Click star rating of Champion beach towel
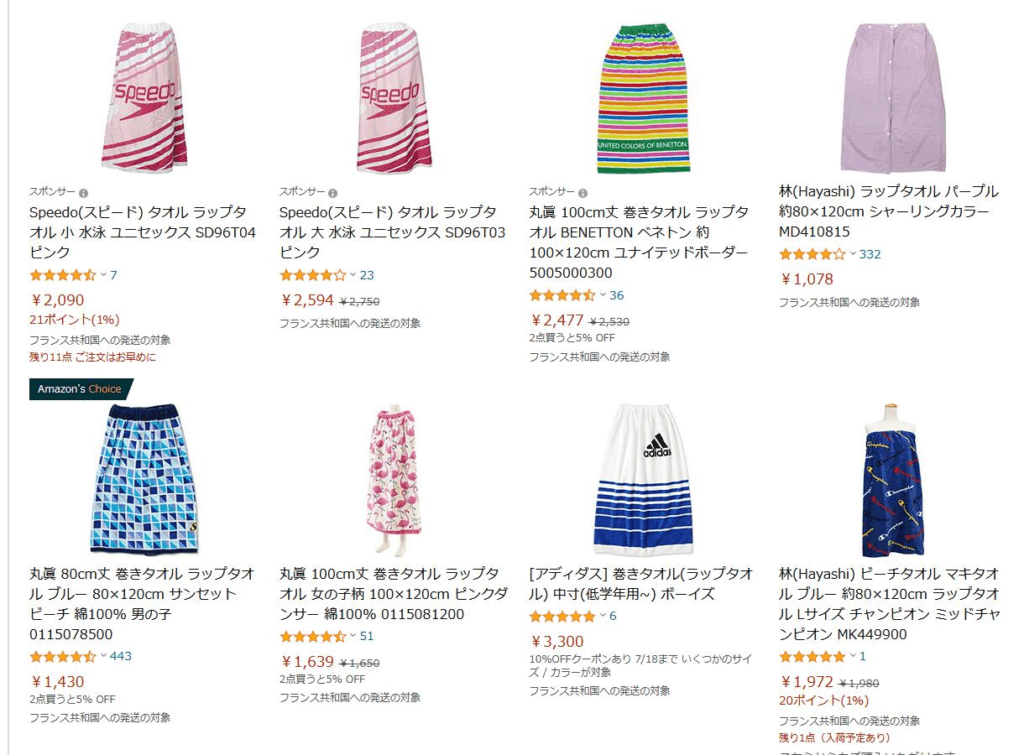The image size is (1024, 755). pyautogui.click(x=812, y=657)
